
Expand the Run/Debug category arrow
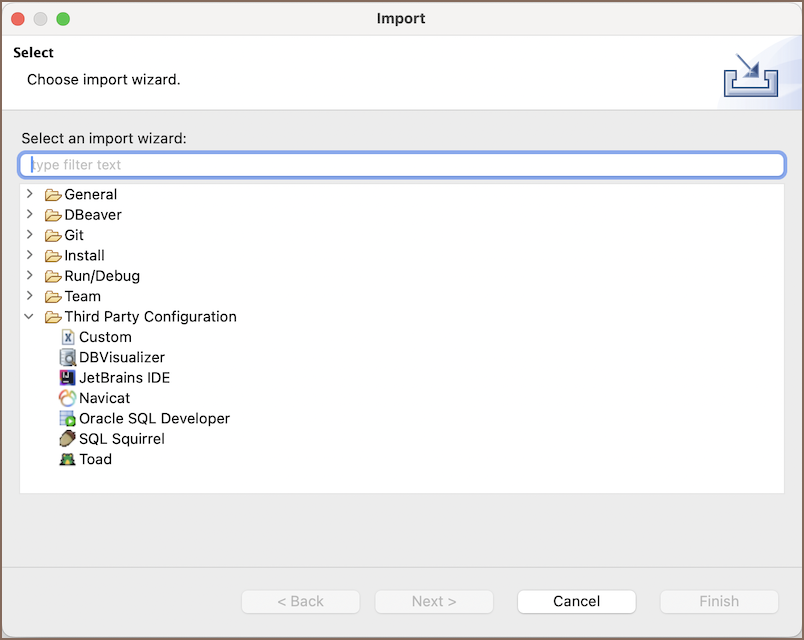click(30, 276)
